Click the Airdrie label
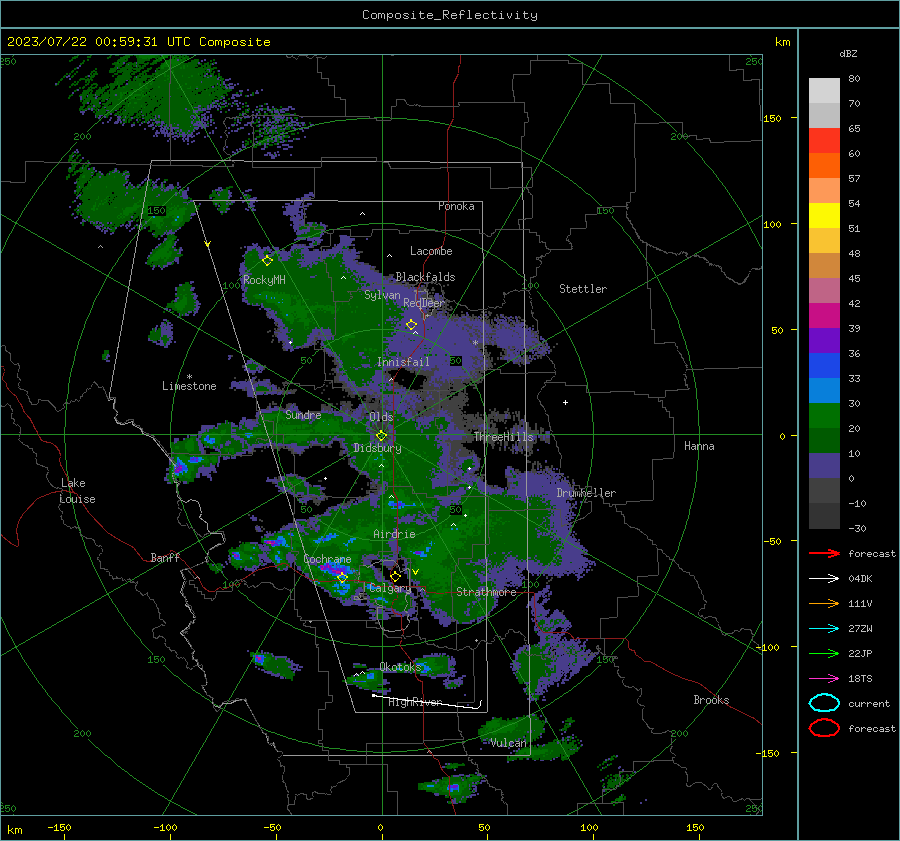 394,534
